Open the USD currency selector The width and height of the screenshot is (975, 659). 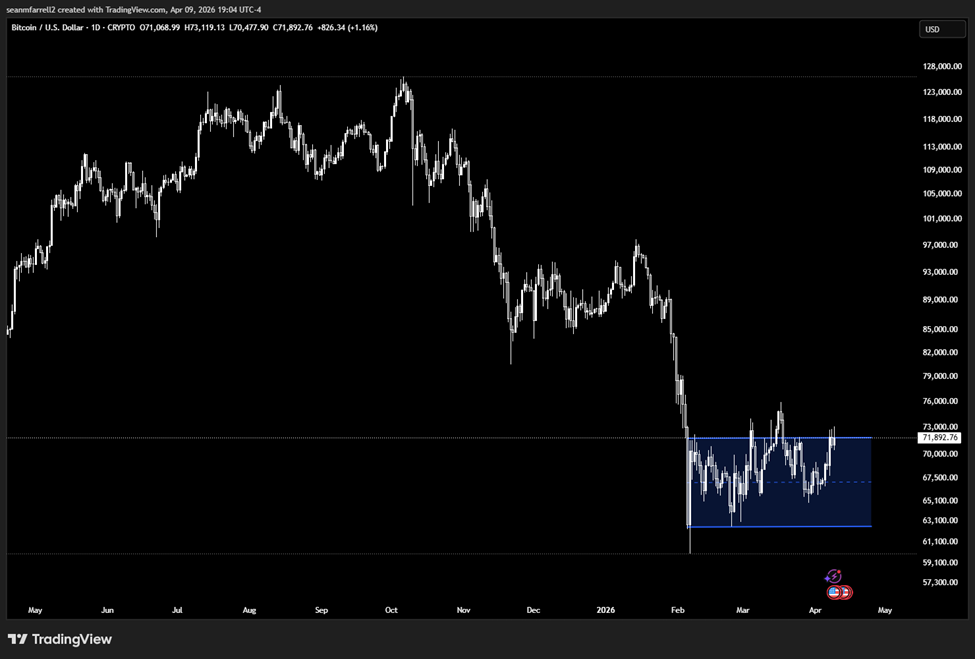point(942,29)
